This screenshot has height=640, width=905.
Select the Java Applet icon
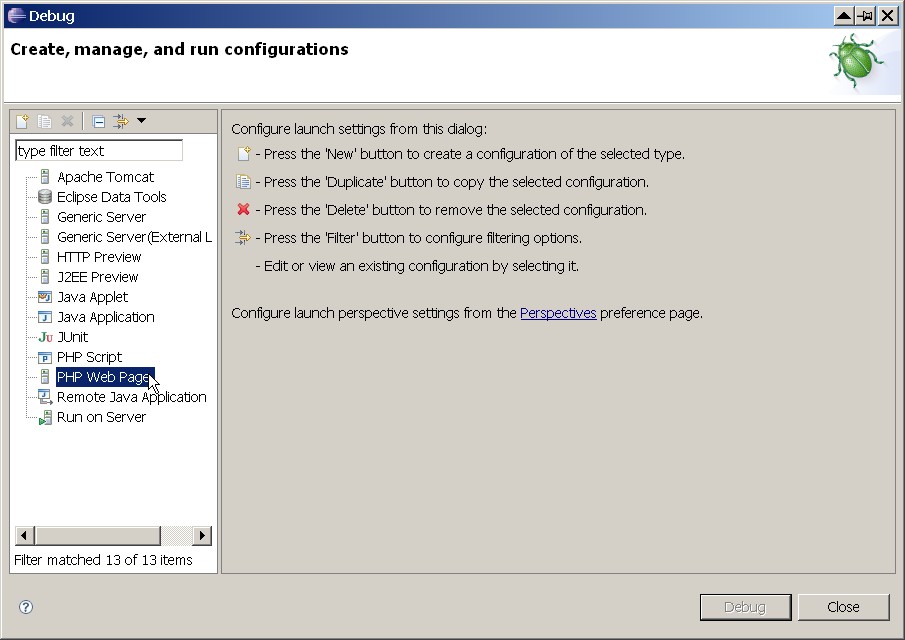click(x=45, y=297)
